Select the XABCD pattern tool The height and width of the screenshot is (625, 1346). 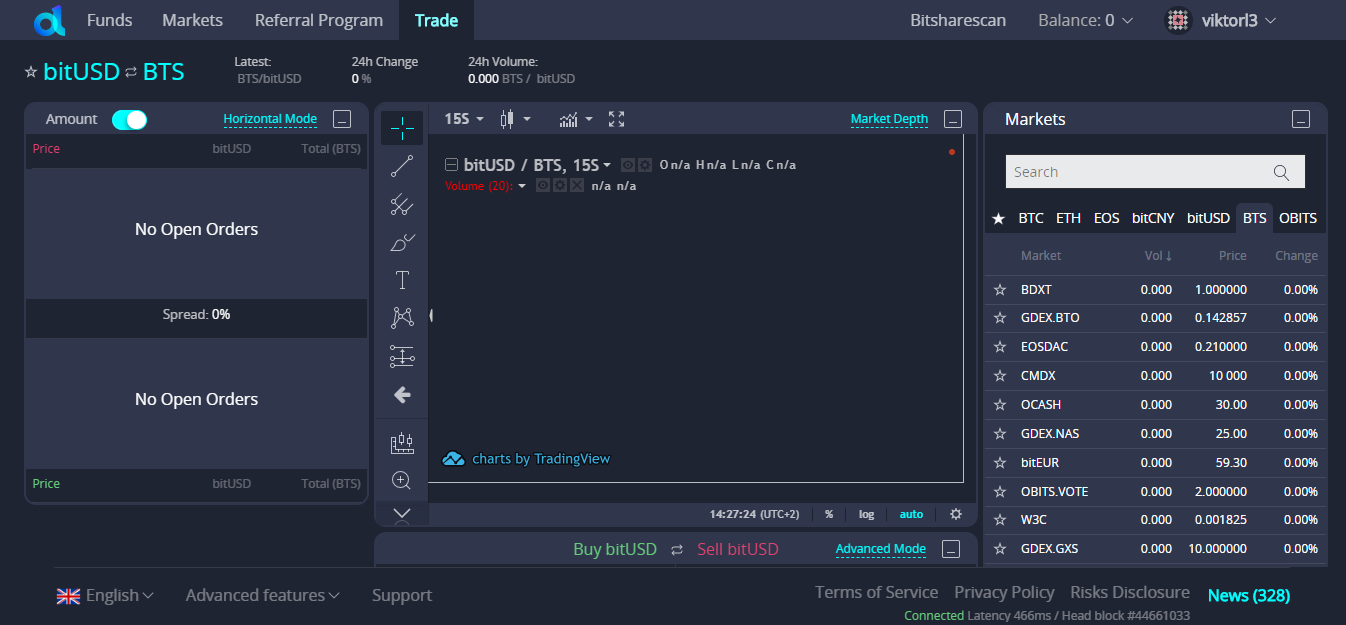coord(402,318)
